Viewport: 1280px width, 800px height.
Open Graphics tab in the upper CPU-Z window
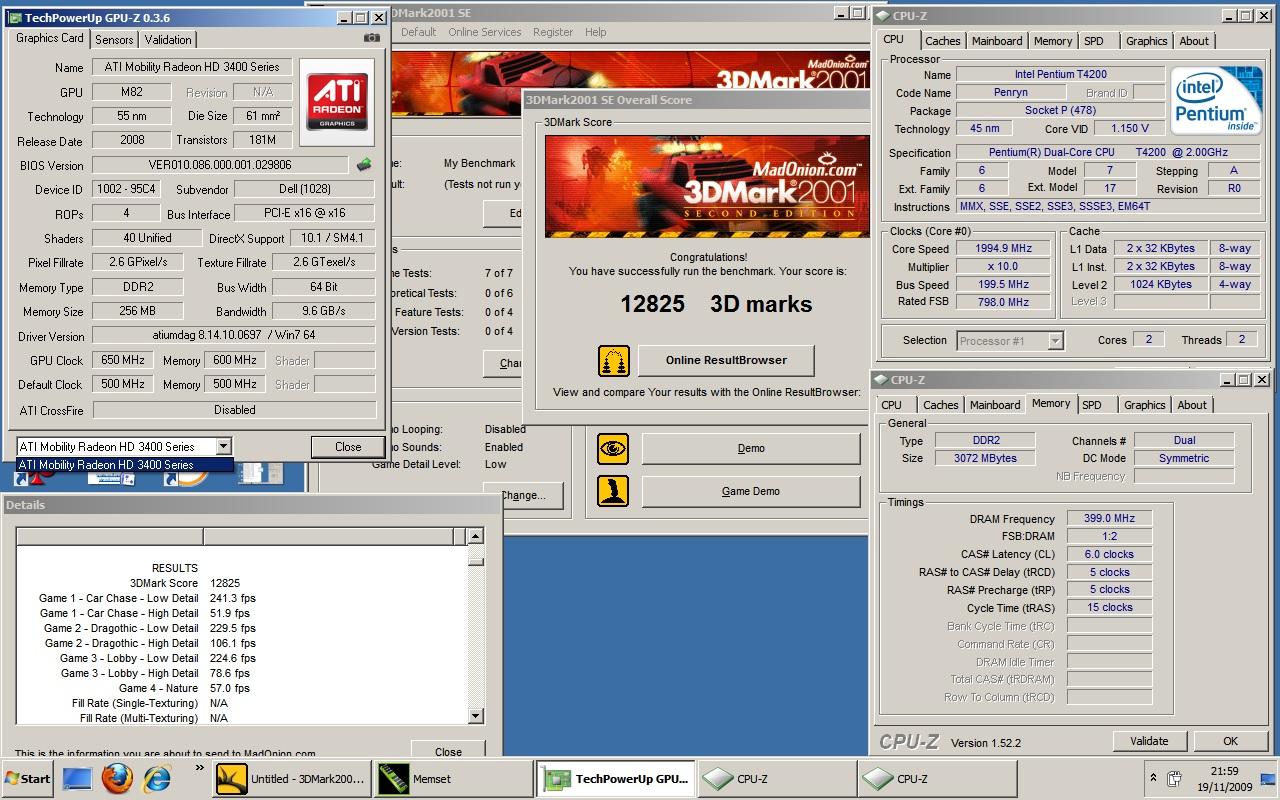pyautogui.click(x=1146, y=41)
